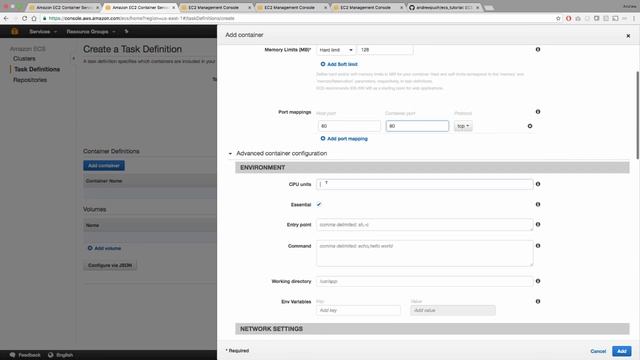Click plus icon of Add port mapping
Image resolution: width=640 pixels, height=360 pixels.
pos(323,139)
